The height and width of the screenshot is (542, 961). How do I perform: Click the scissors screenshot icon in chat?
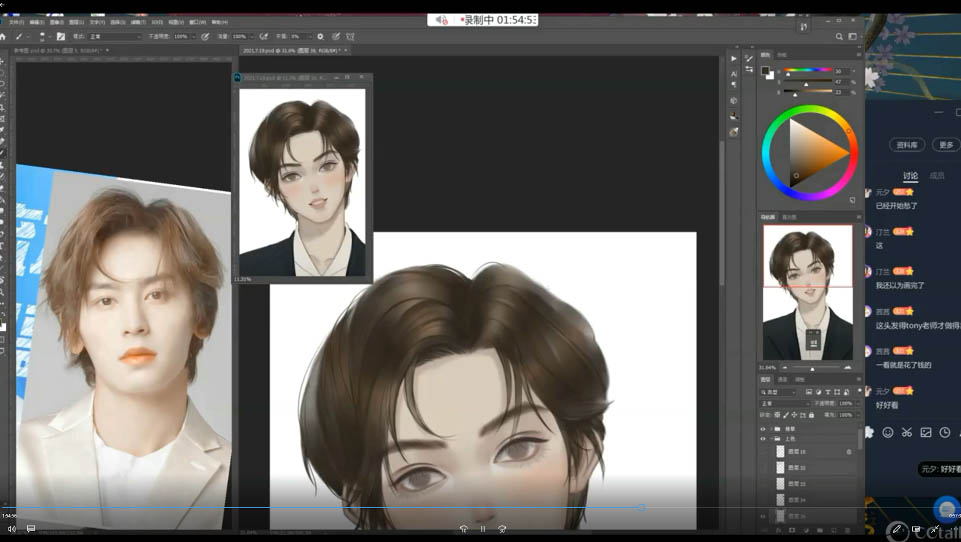[x=906, y=432]
